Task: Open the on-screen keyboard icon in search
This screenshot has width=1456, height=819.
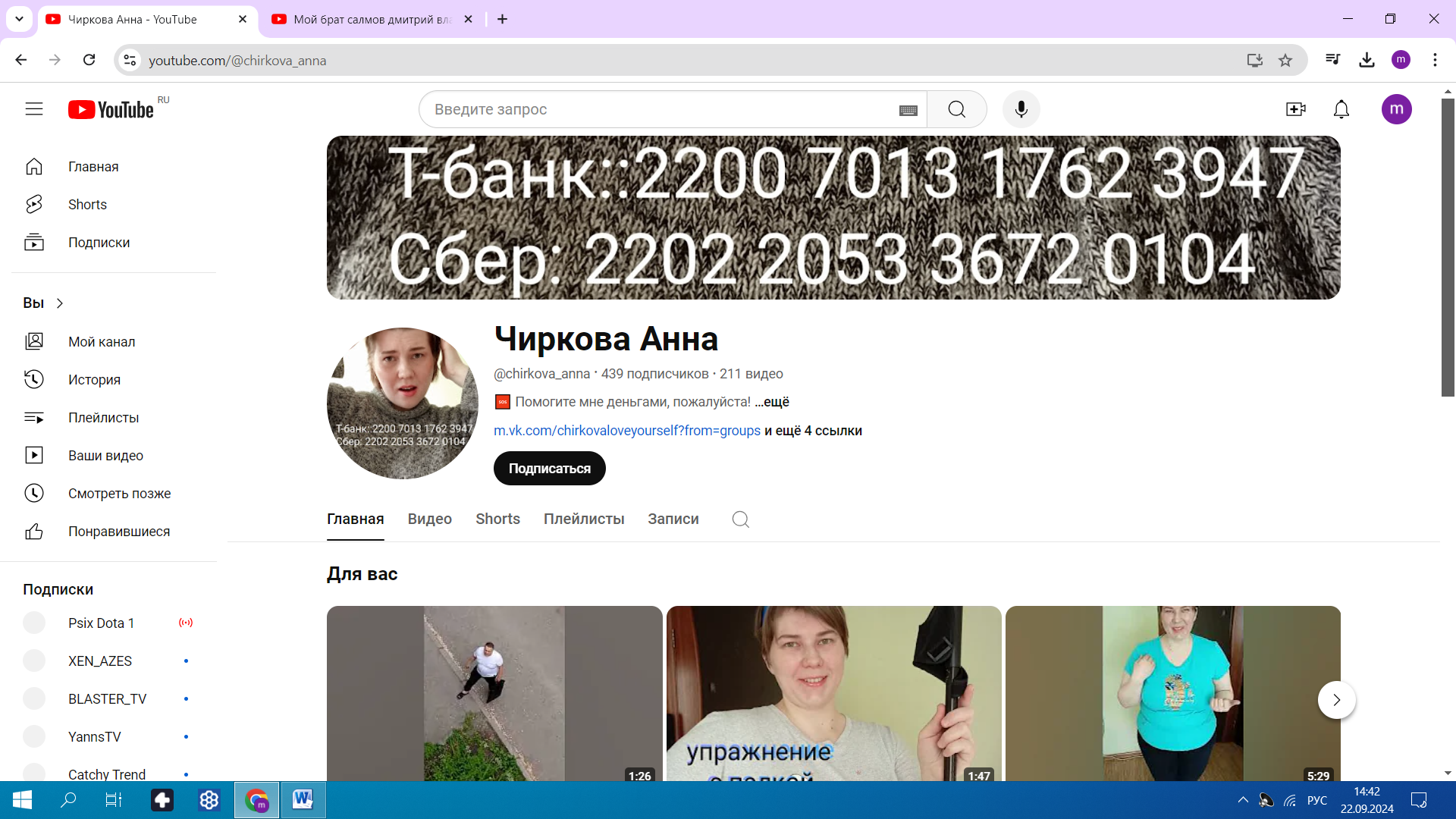Action: click(x=908, y=111)
